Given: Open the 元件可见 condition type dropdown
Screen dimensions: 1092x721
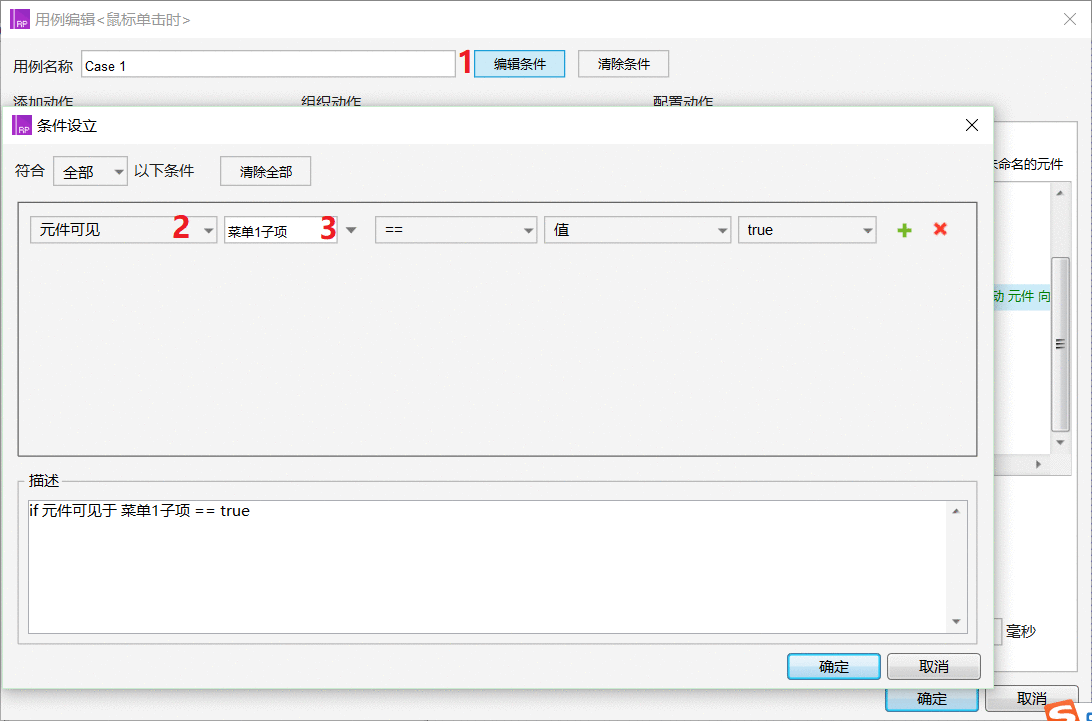Looking at the screenshot, I should [123, 230].
